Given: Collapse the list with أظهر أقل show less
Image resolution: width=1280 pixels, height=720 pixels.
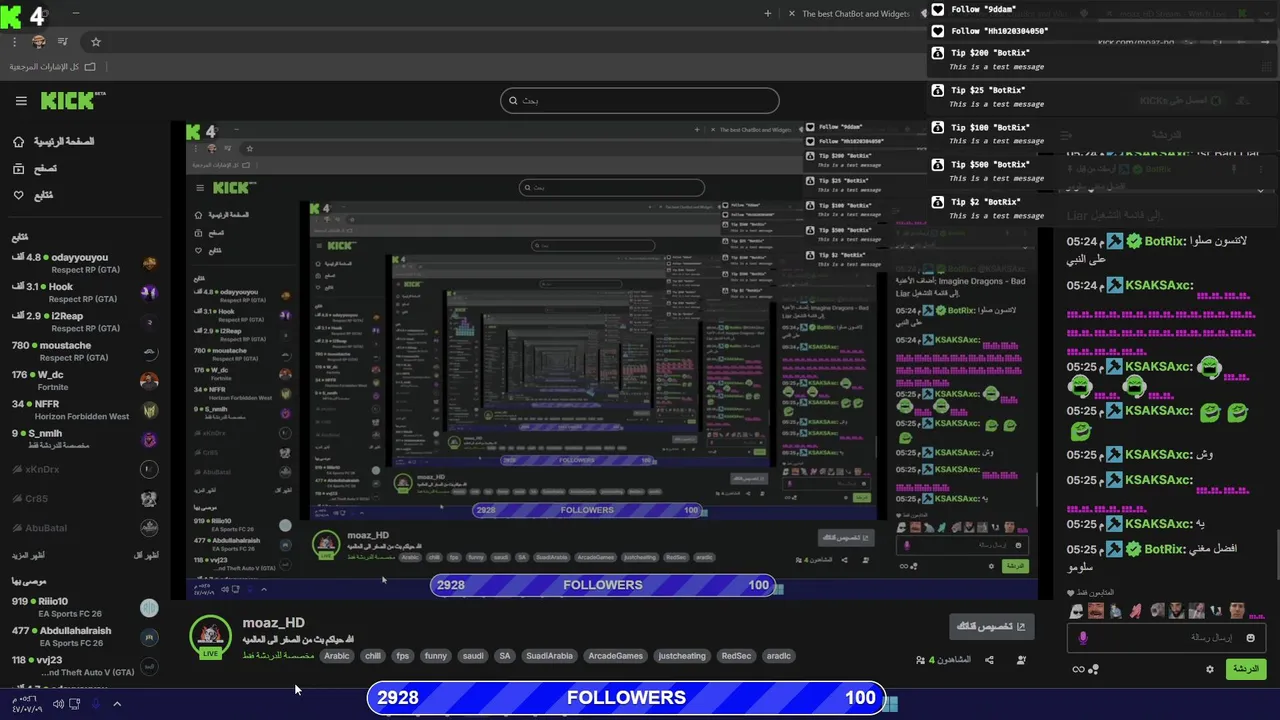Looking at the screenshot, I should [x=146, y=555].
